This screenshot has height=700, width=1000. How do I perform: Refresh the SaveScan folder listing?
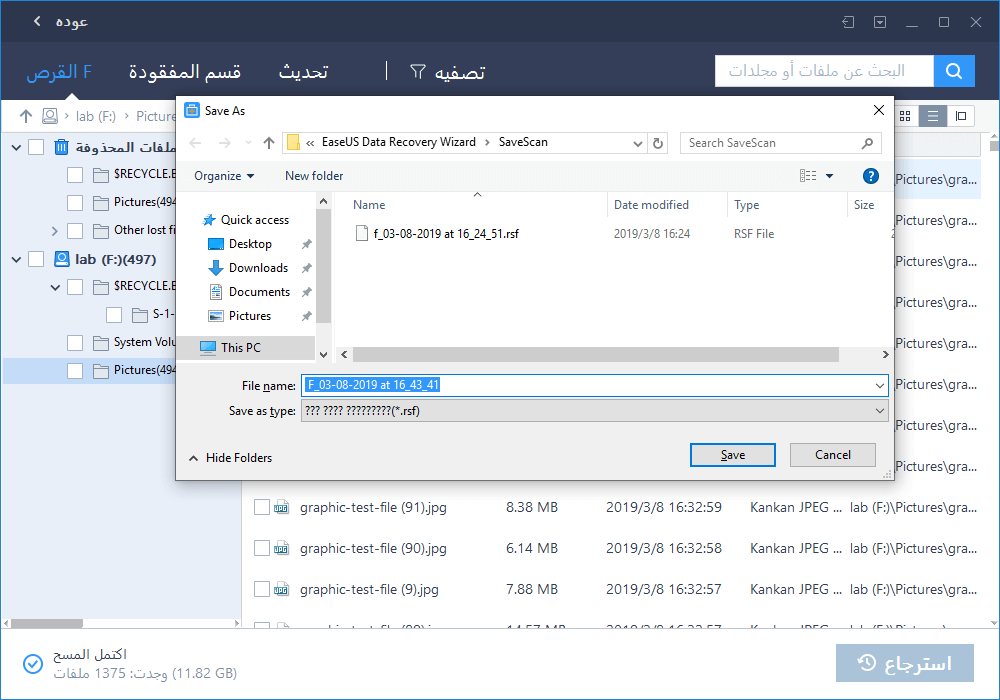click(657, 143)
